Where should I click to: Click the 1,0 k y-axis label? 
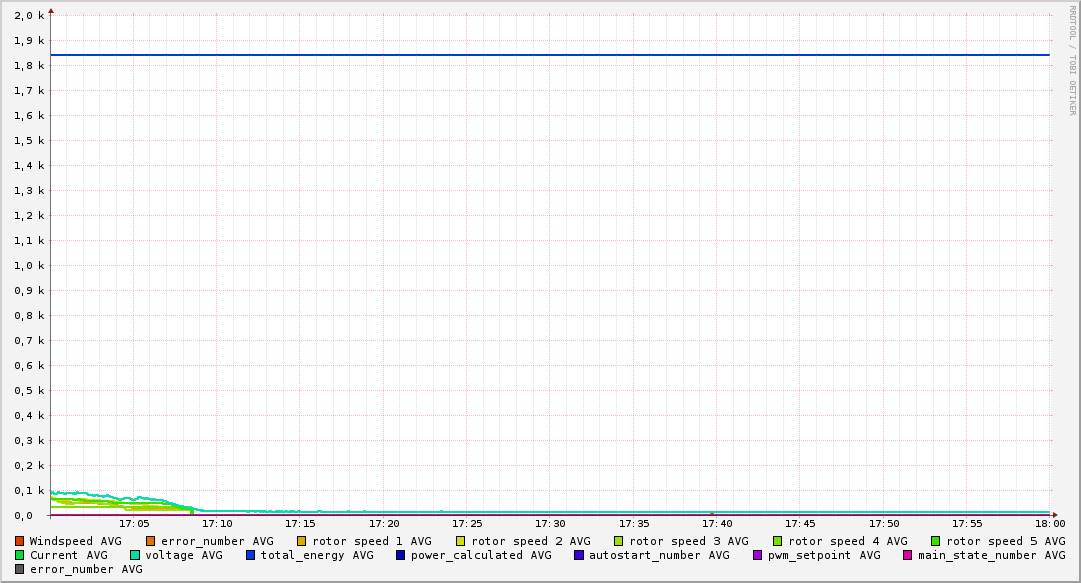28,266
